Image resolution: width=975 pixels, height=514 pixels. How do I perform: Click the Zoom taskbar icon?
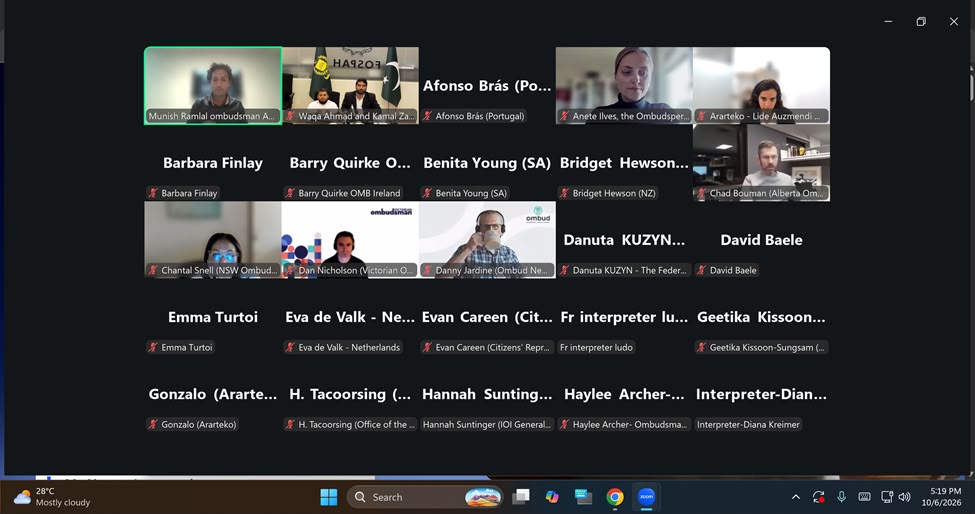point(646,497)
